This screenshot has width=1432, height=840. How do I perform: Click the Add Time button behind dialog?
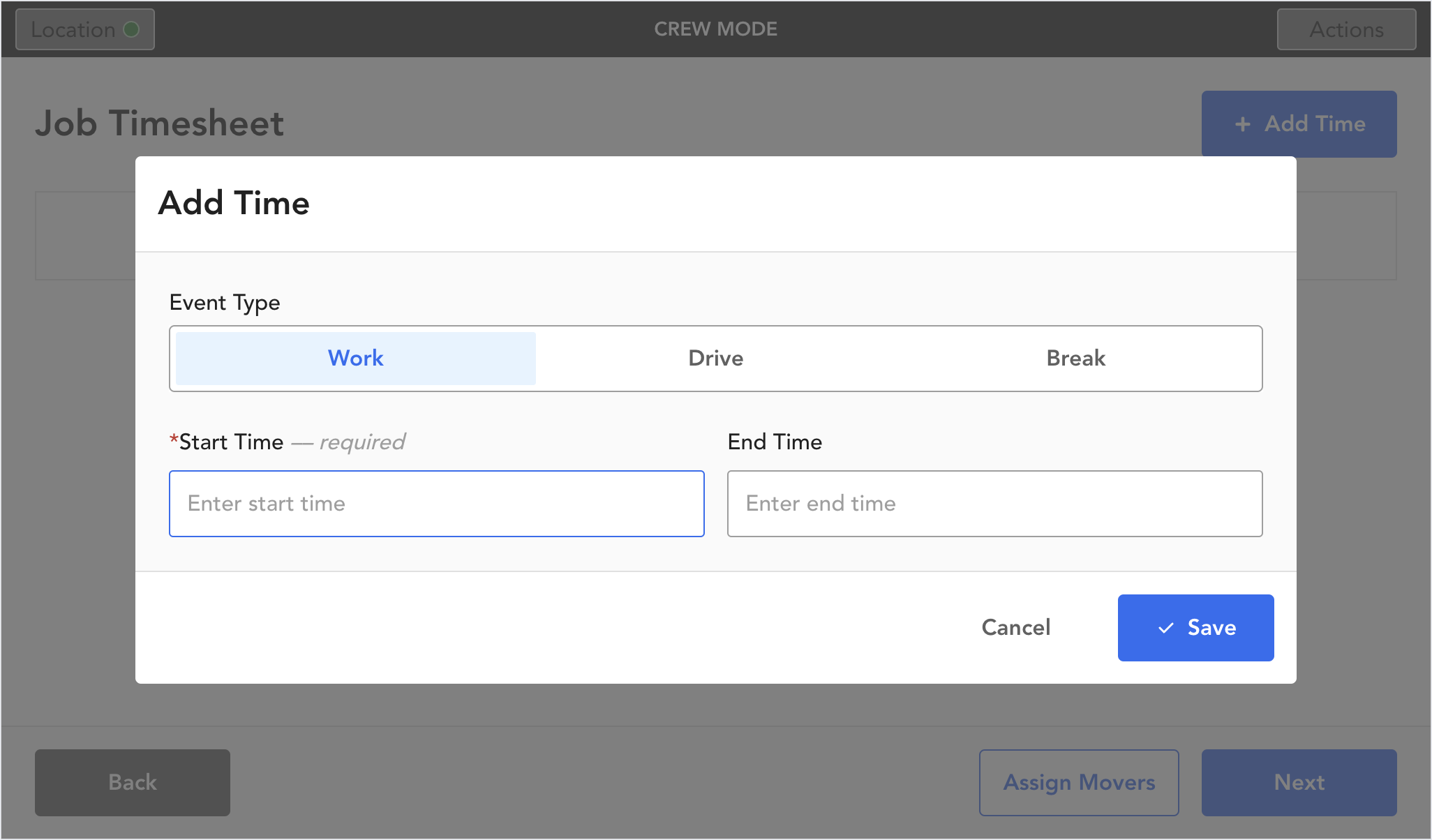[1299, 124]
